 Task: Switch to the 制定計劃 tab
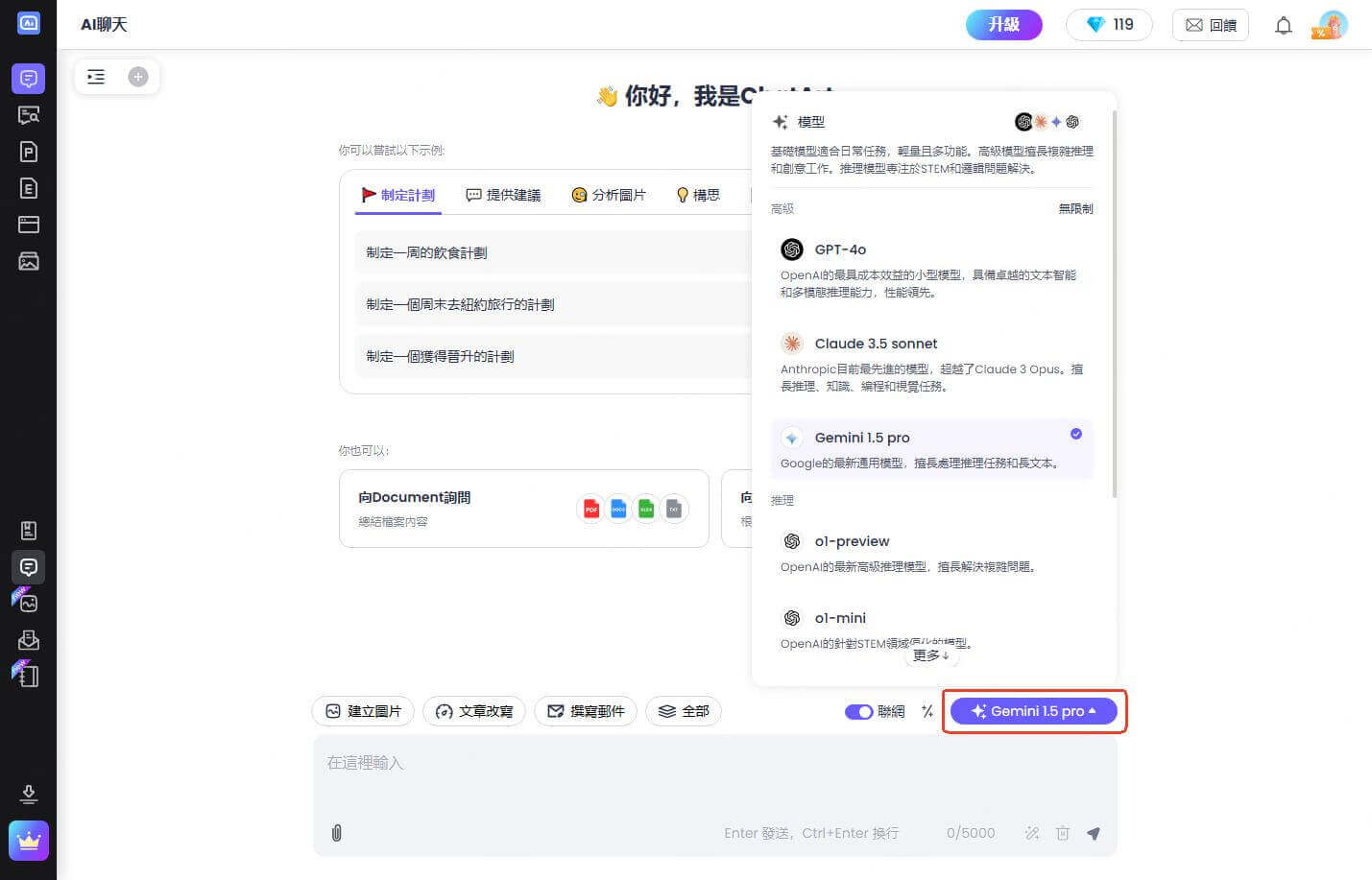click(x=397, y=195)
